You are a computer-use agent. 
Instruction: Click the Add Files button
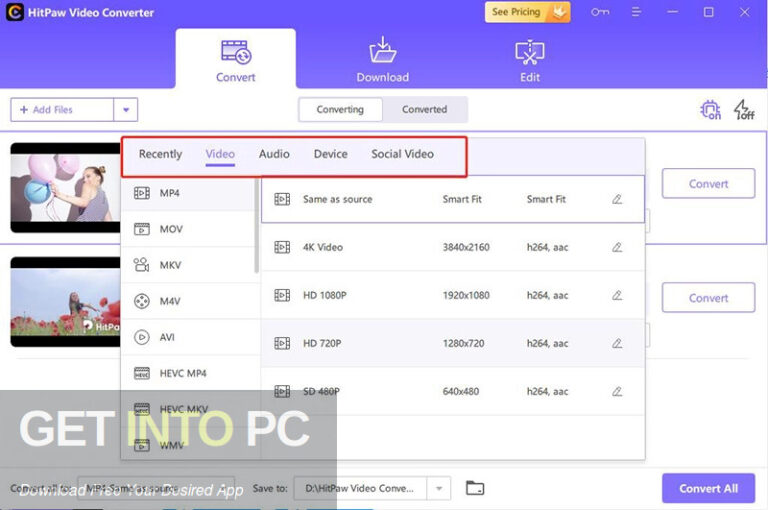(x=62, y=110)
